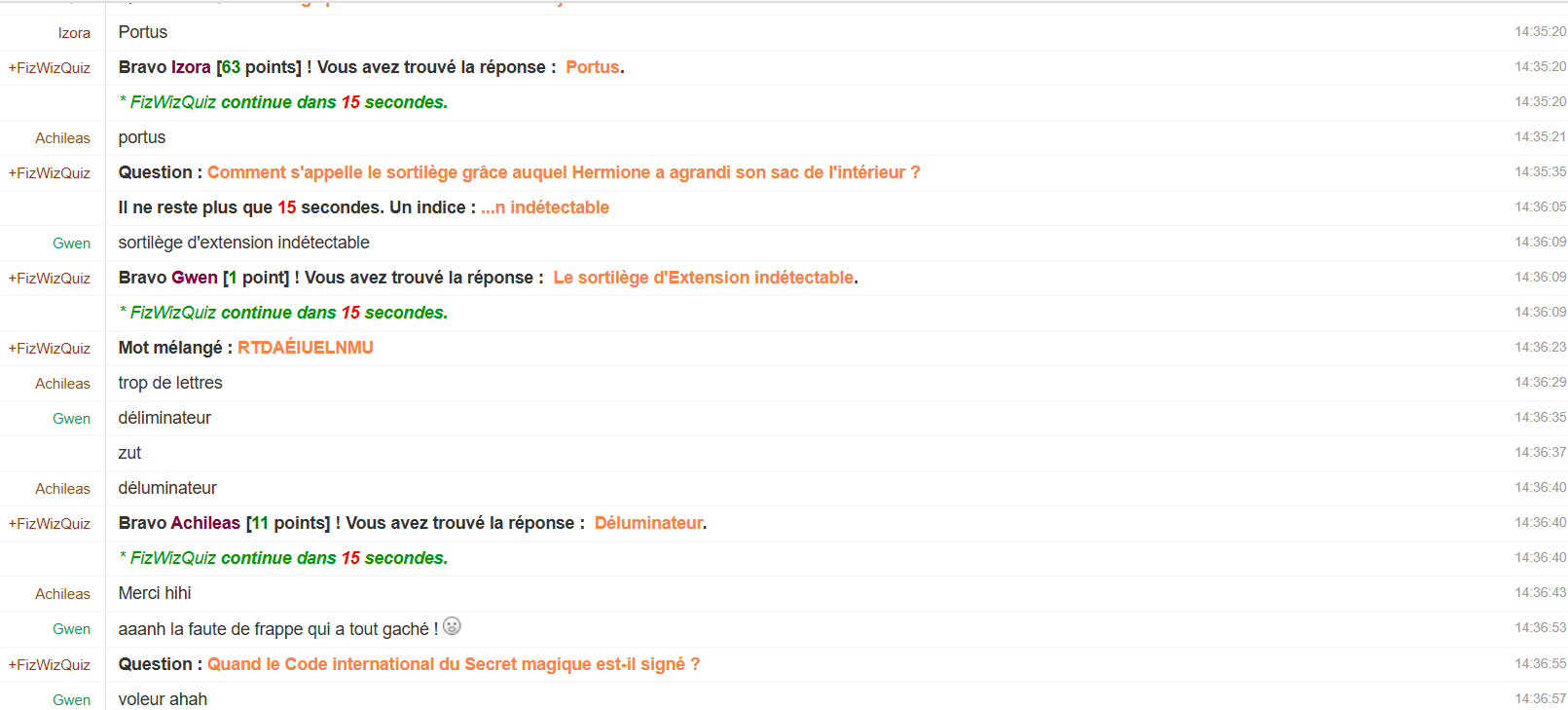This screenshot has width=1568, height=710.
Task: Click +FizWizQuiz beside the Bravo Achileas message
Action: pyautogui.click(x=49, y=524)
